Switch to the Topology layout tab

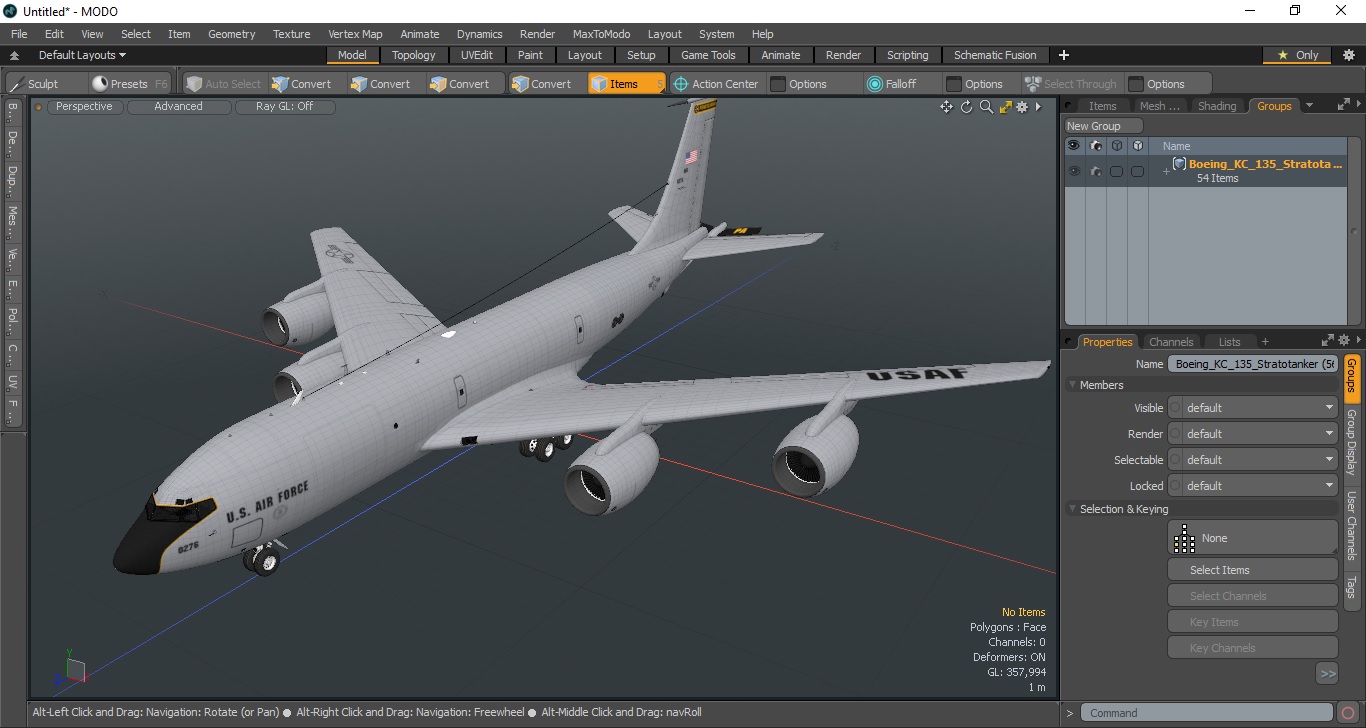click(413, 55)
